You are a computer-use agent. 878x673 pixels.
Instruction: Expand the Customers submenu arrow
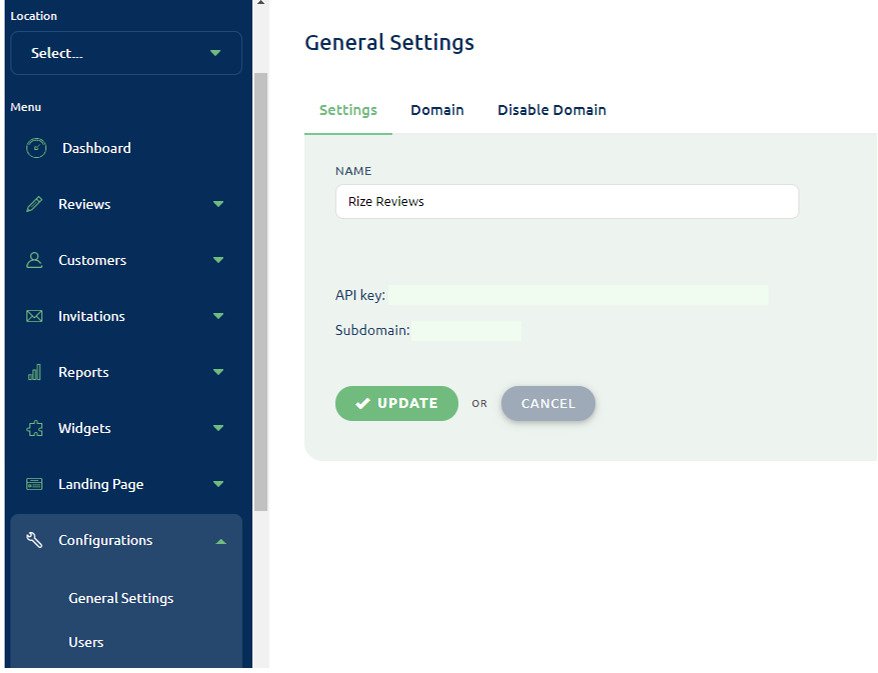click(218, 260)
